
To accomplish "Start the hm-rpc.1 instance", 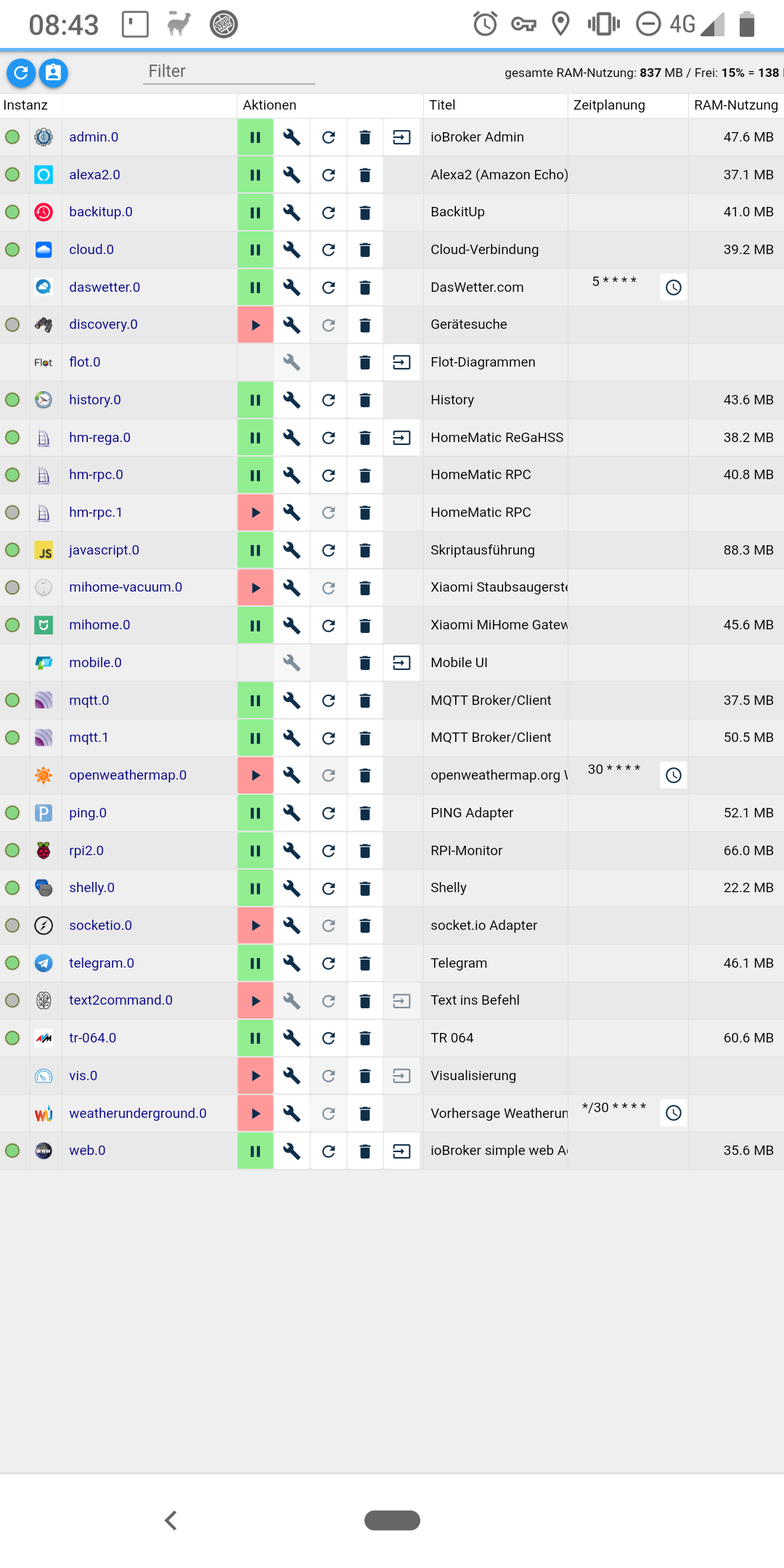I will click(256, 513).
